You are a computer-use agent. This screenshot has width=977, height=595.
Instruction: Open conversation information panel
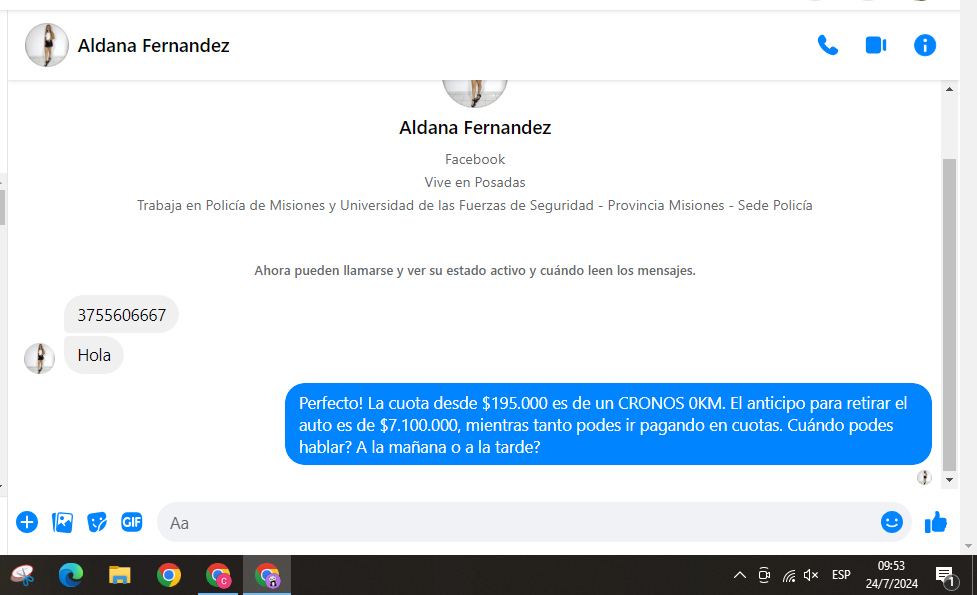click(925, 45)
